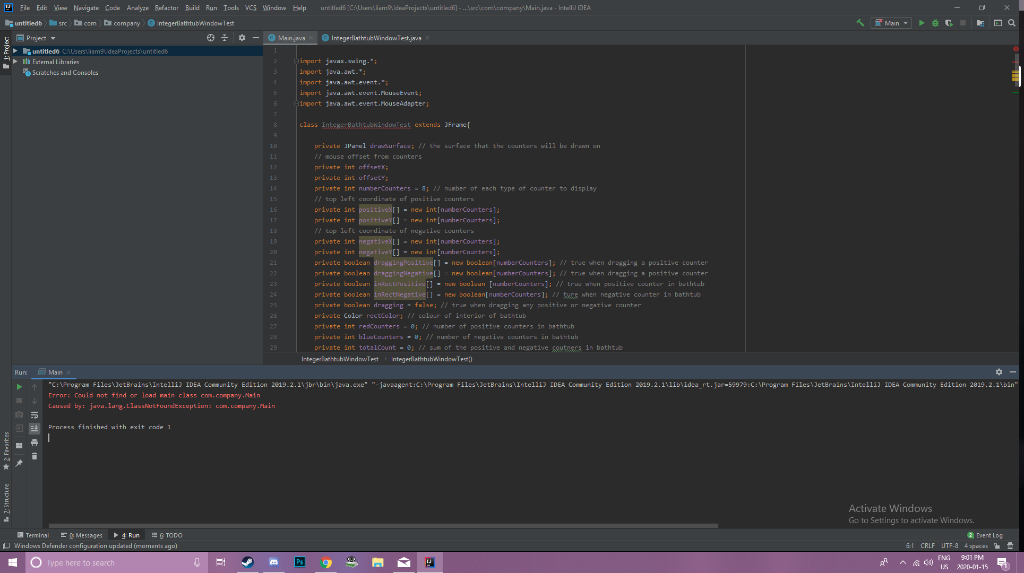Pin the Run tab with pin icon
Screen dimensions: 1024x573
(x=19, y=463)
